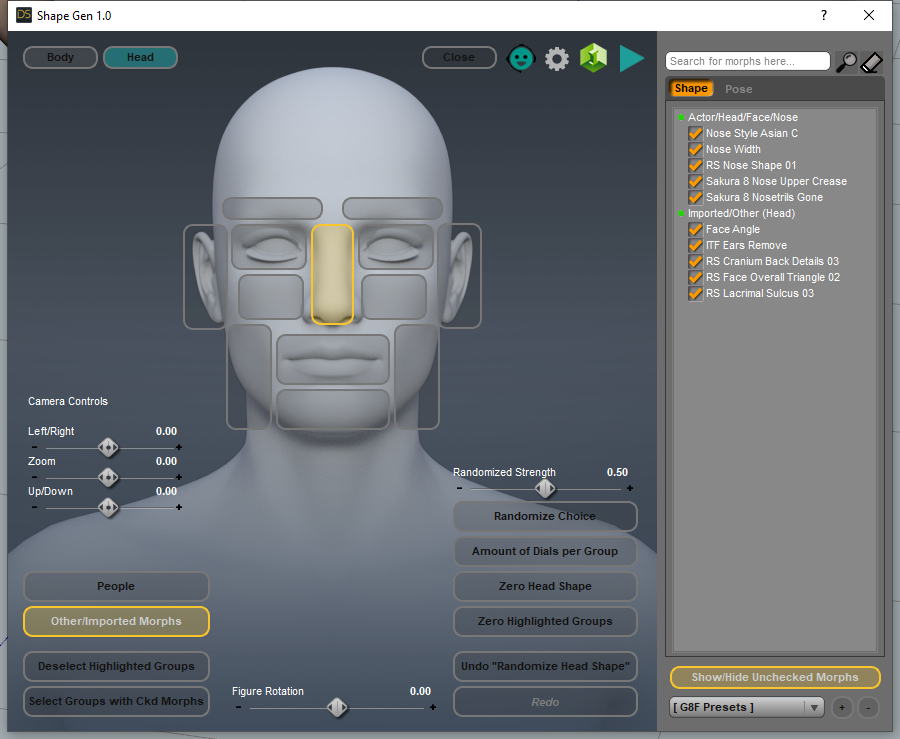This screenshot has height=739, width=900.
Task: Click the Figure Rotation slider handle
Action: coord(337,707)
